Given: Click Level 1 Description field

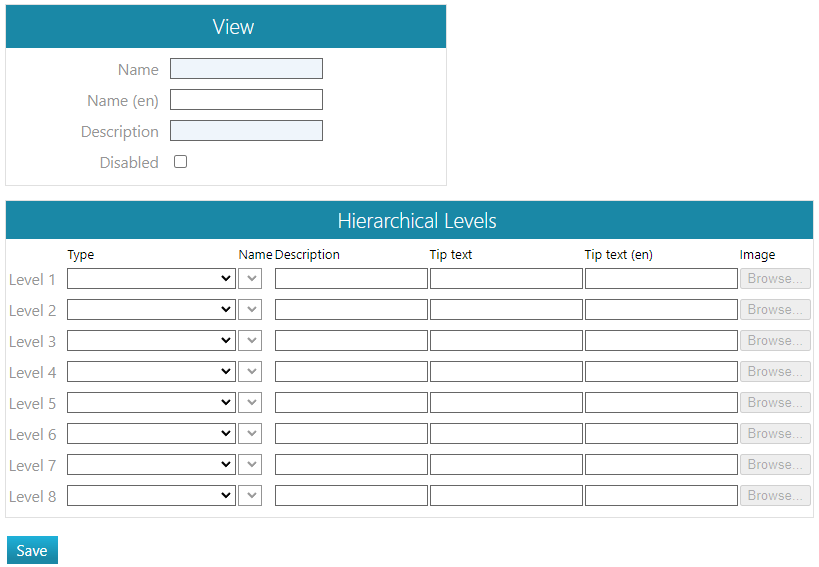Looking at the screenshot, I should click(x=351, y=279).
